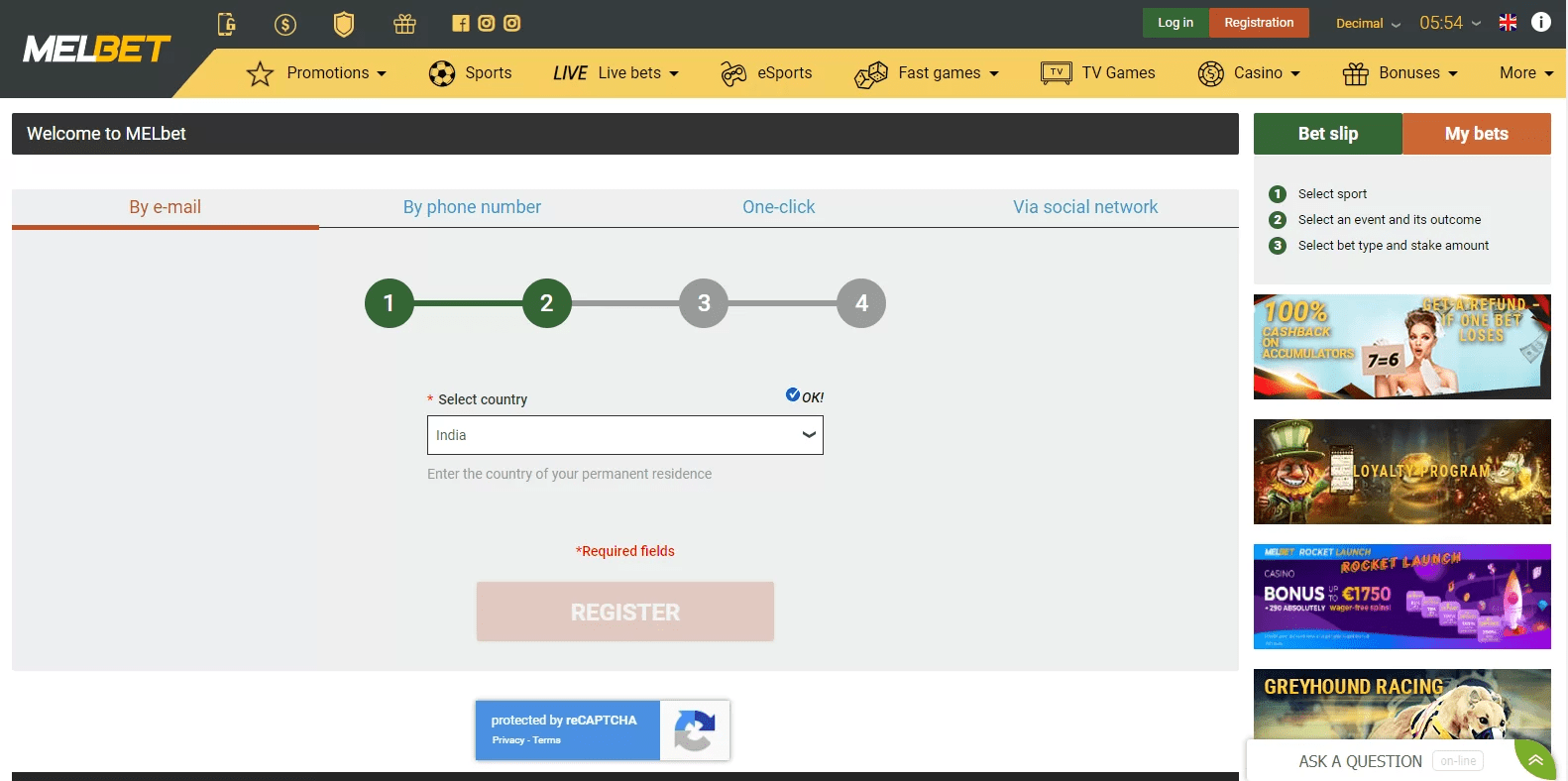This screenshot has height=781, width=1568.
Task: Open the dollar coin payments icon
Action: (x=285, y=24)
